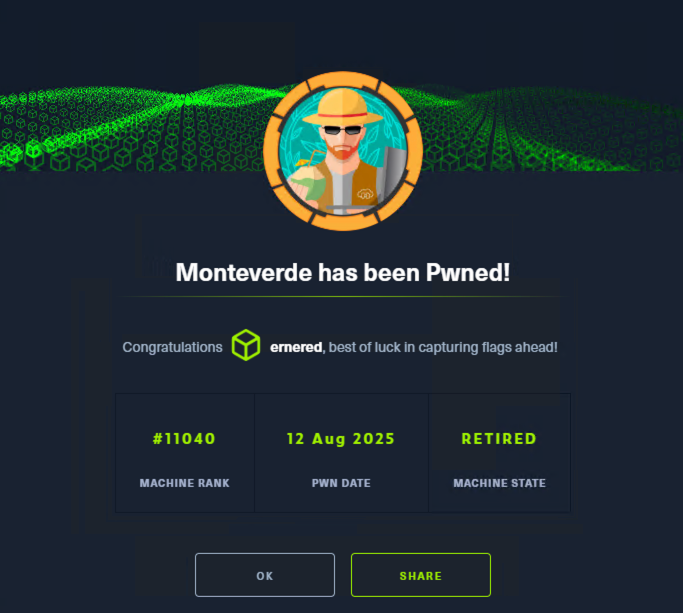Click the straw hat on the avatar
This screenshot has width=683, height=613.
tap(342, 107)
